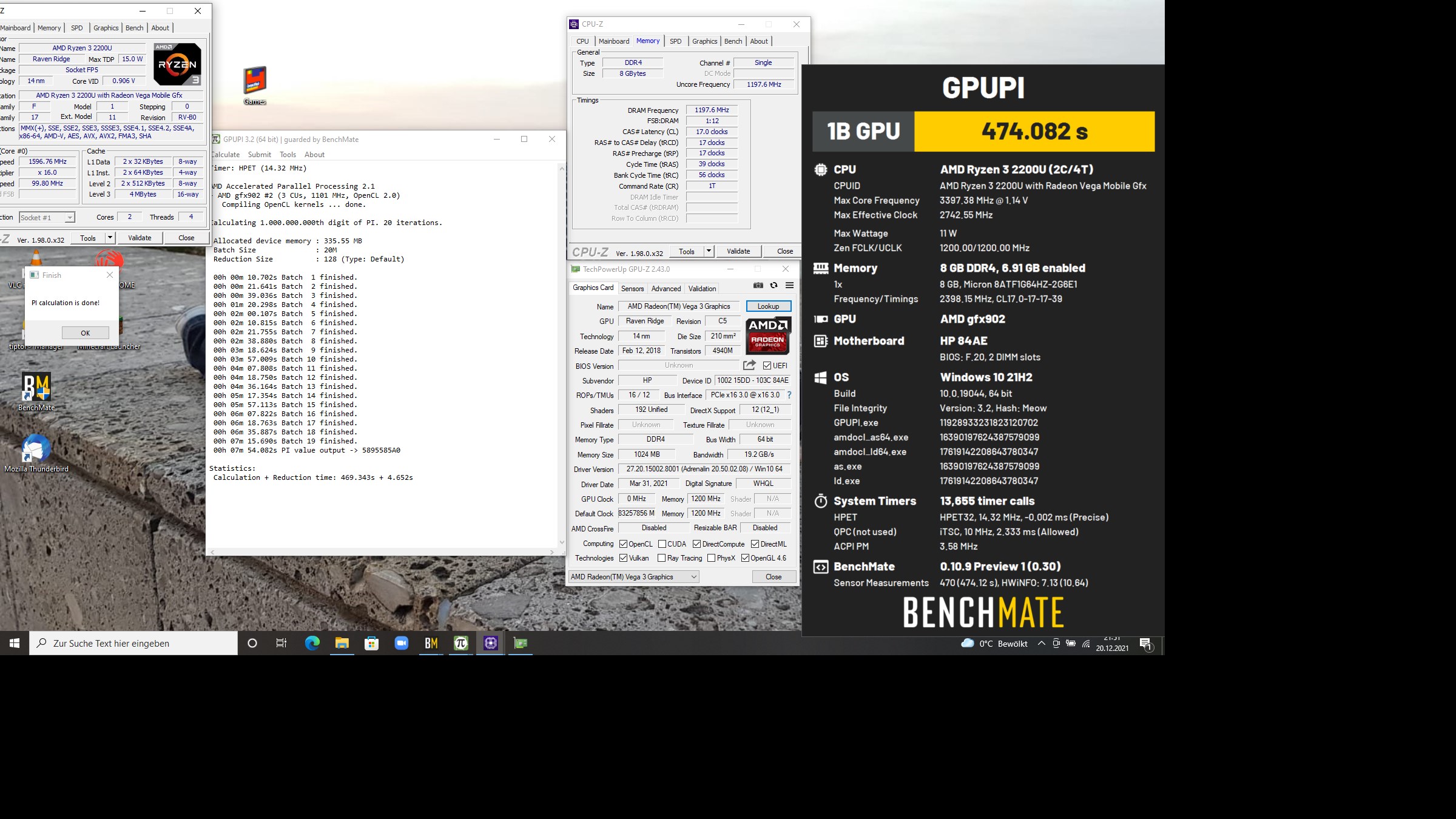The image size is (1456, 819).
Task: Click Close in the left CPU-Z window
Action: point(186,238)
